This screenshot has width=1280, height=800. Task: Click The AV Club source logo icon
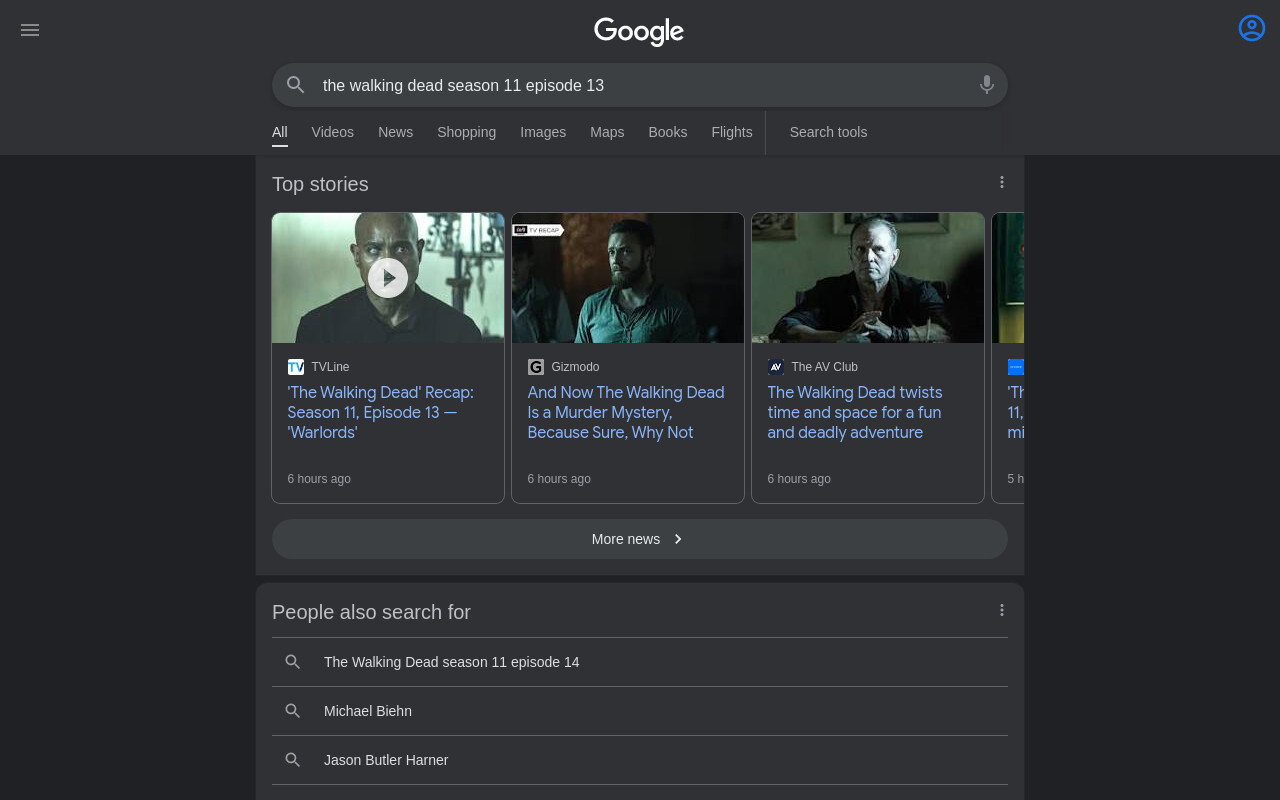pos(776,367)
